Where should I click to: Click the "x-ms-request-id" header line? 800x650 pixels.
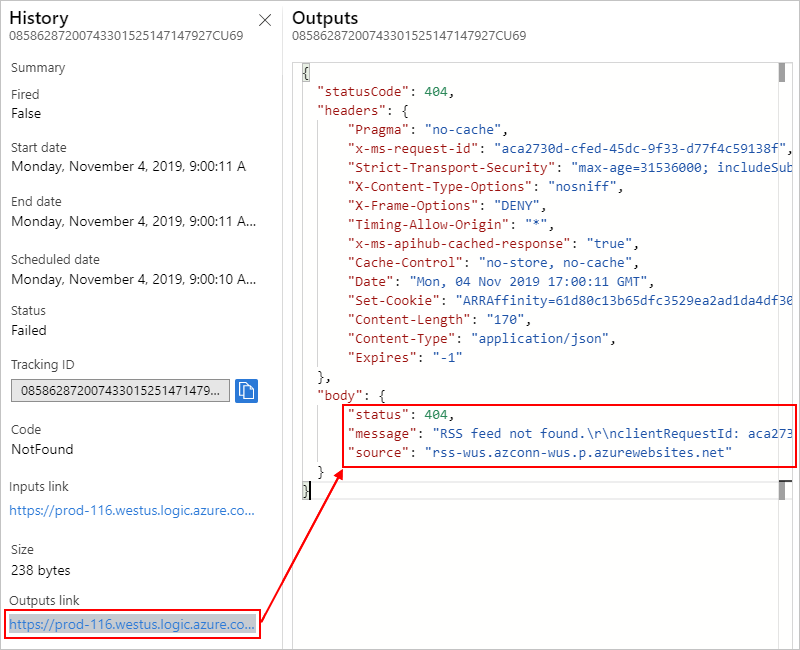pos(569,148)
